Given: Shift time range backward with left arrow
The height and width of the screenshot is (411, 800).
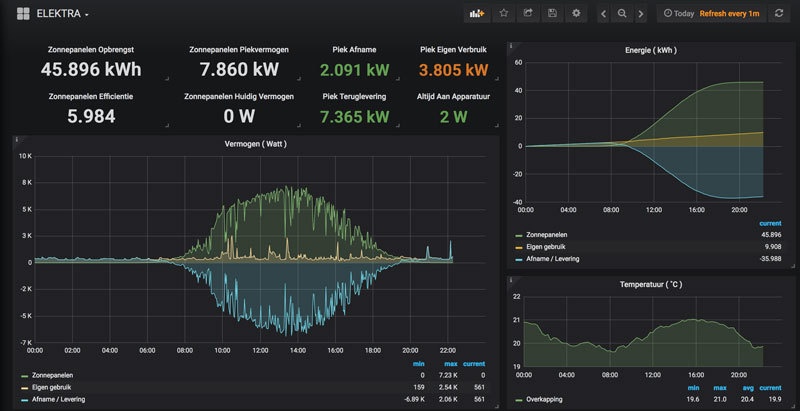Looking at the screenshot, I should (603, 14).
